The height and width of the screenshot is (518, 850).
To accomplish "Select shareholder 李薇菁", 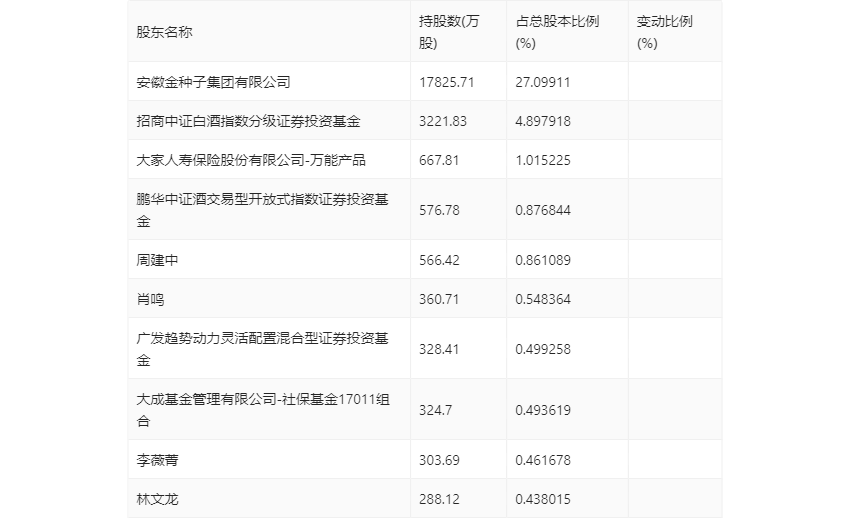I will click(x=157, y=460).
